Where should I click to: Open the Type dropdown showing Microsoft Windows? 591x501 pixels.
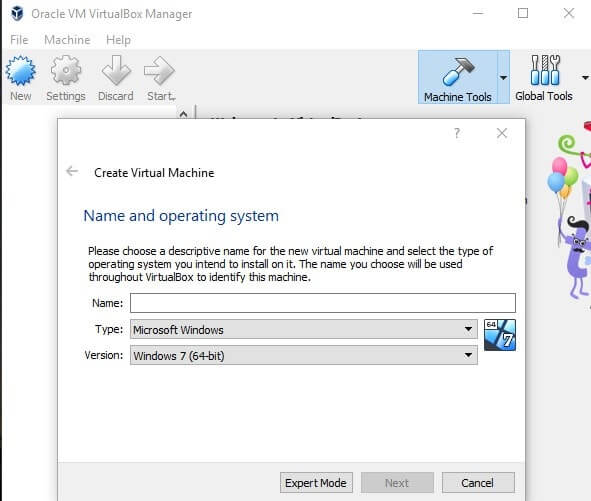(x=304, y=329)
